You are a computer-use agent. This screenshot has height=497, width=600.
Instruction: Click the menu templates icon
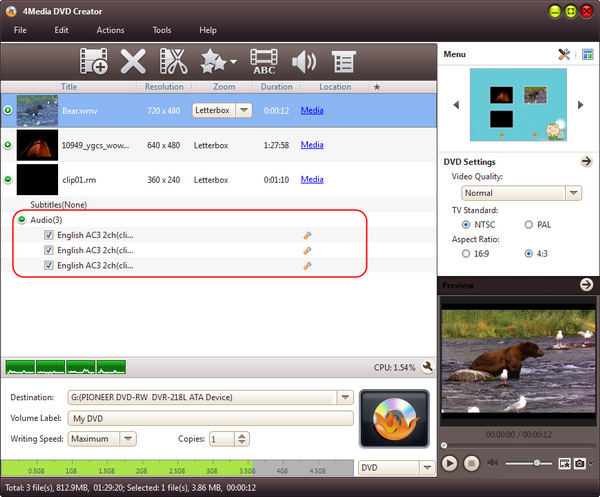[587, 54]
